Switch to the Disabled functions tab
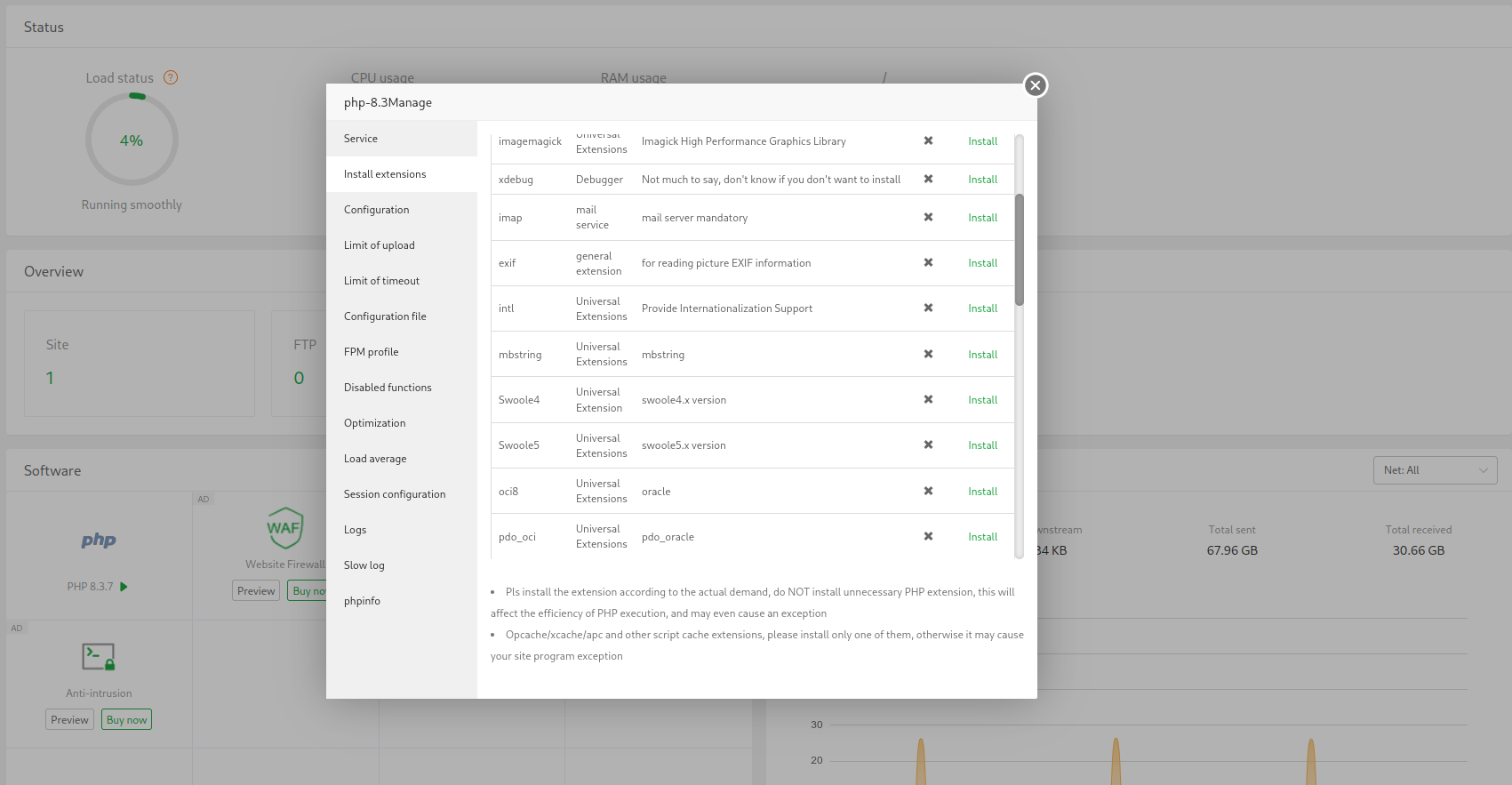 point(388,388)
